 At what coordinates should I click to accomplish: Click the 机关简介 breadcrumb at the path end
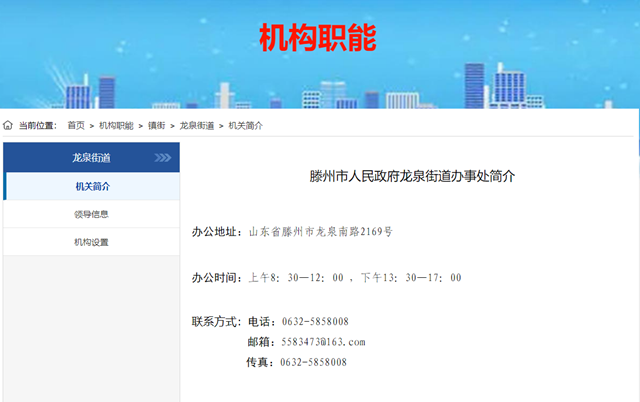[x=246, y=125]
